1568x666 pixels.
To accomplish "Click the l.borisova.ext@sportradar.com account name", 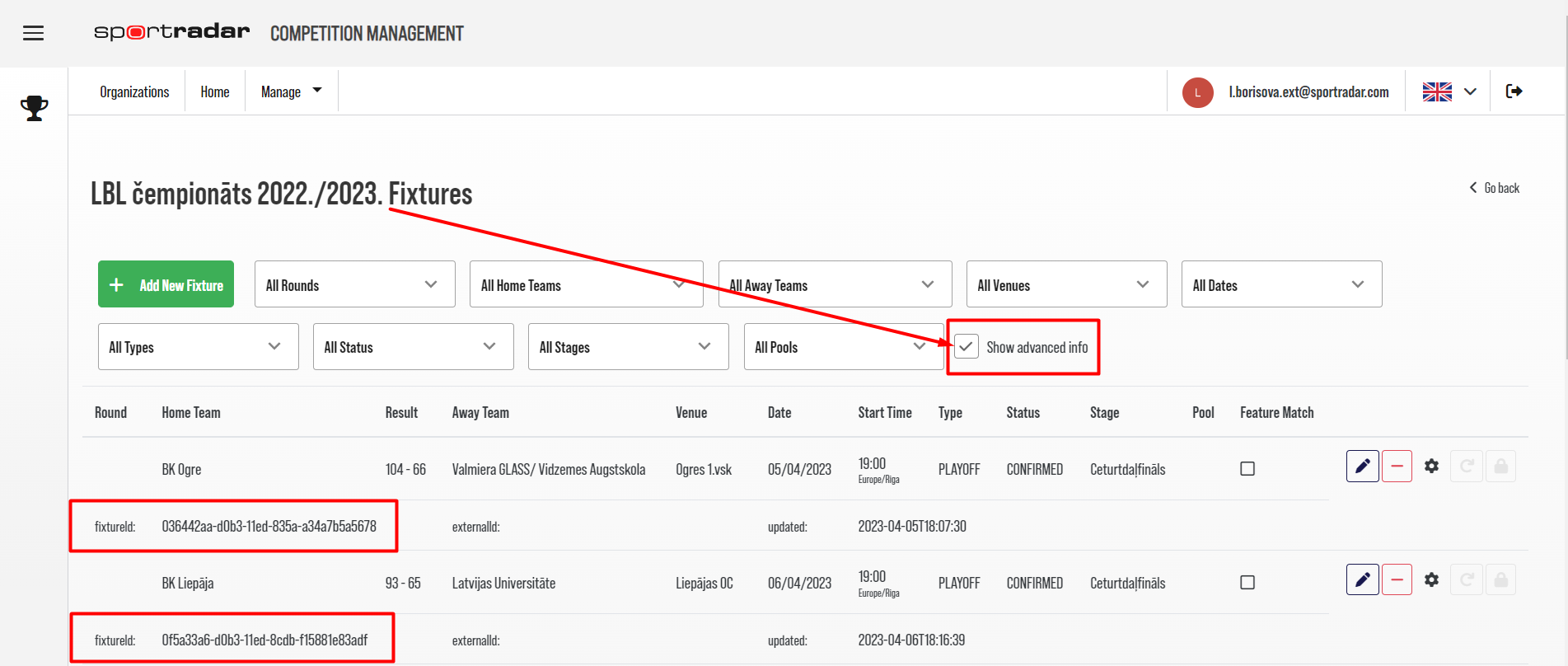I will click(1308, 92).
